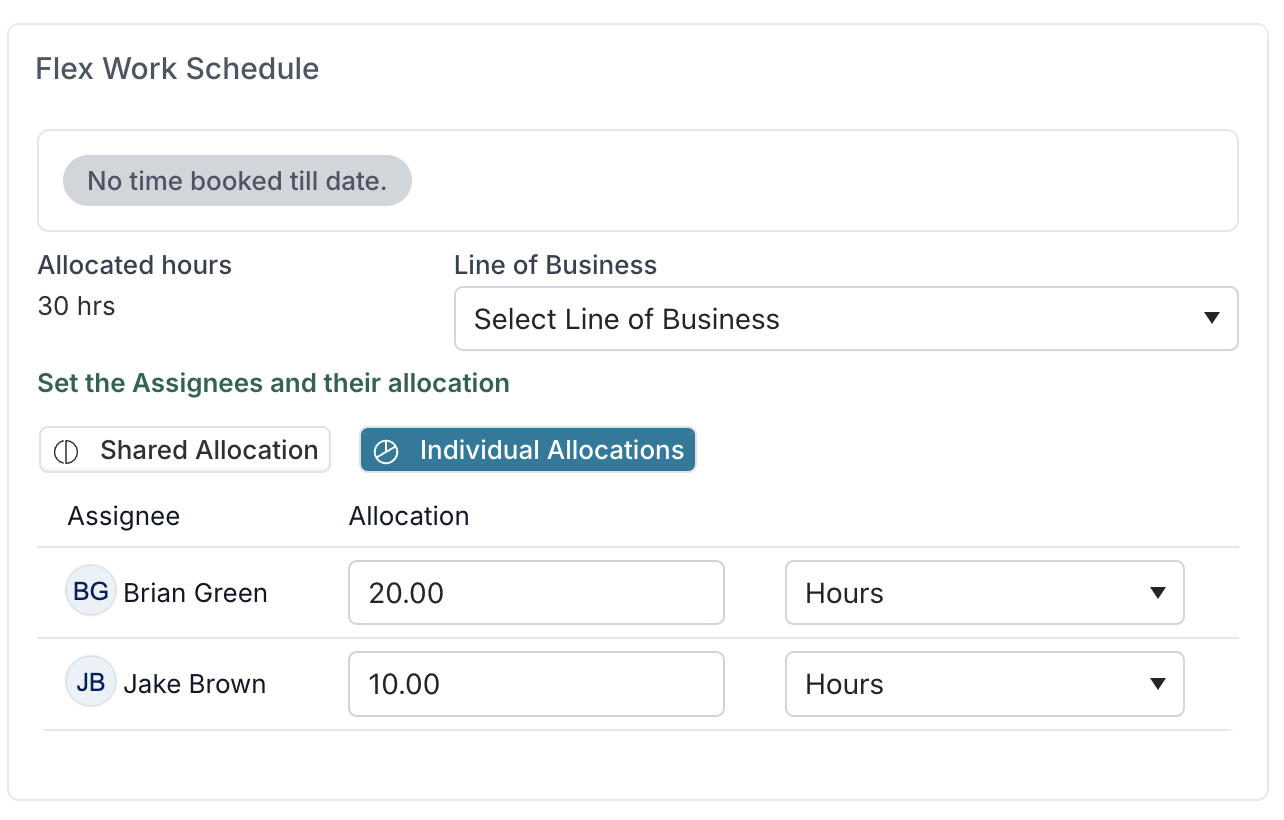
Task: Click the Individual Allocations pie icon
Action: click(x=386, y=451)
